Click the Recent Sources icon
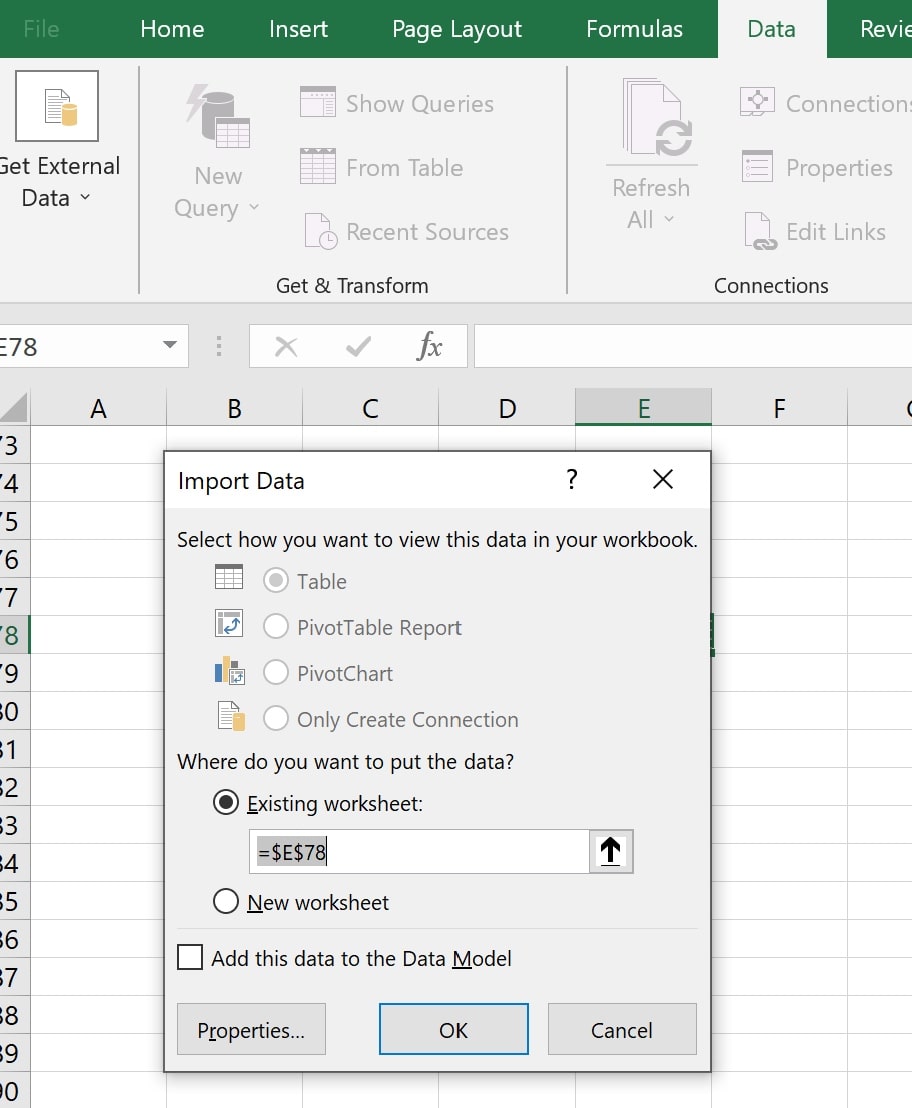Screen dimensions: 912x1108 click(320, 231)
